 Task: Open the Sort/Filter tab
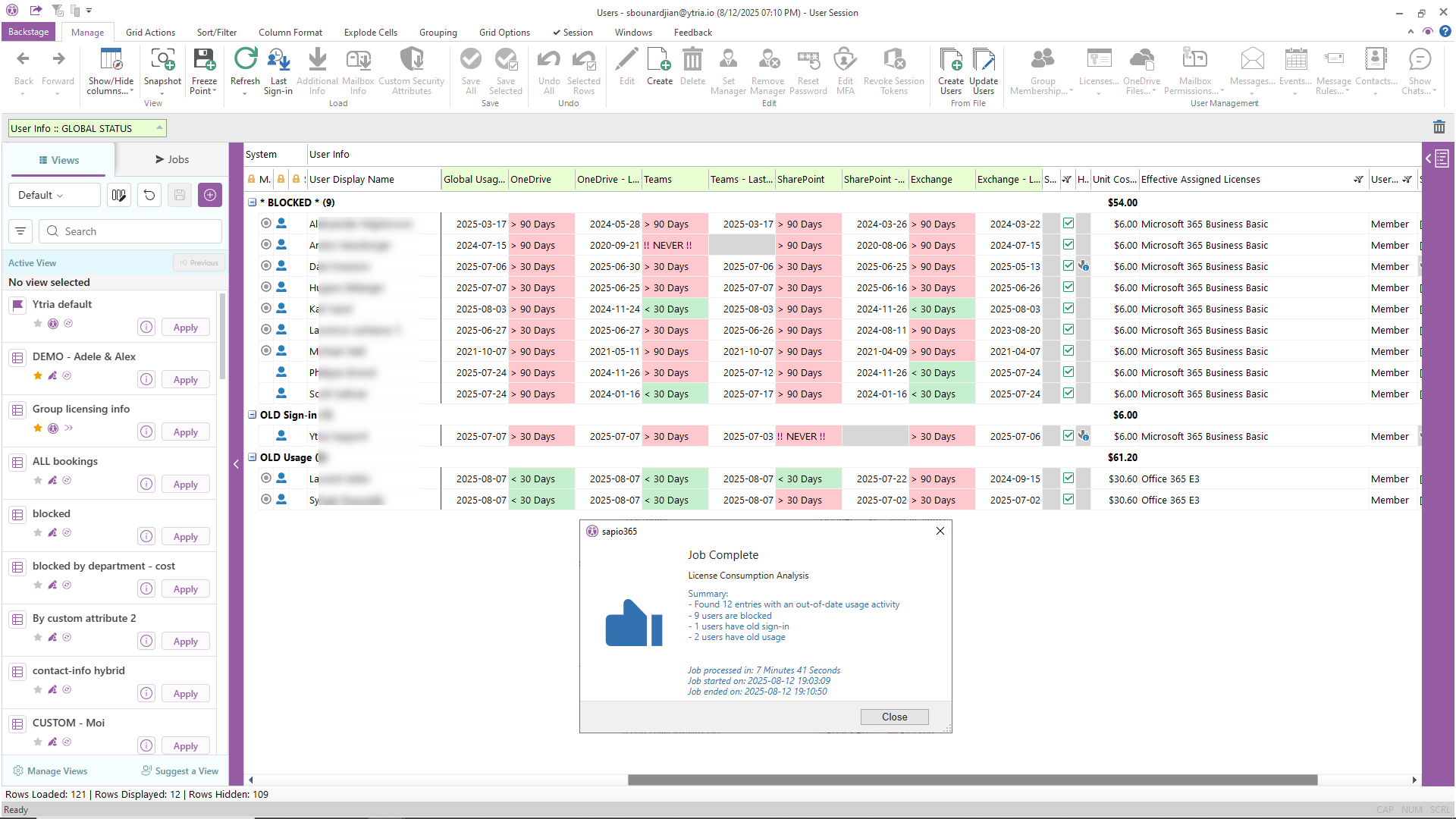click(217, 33)
